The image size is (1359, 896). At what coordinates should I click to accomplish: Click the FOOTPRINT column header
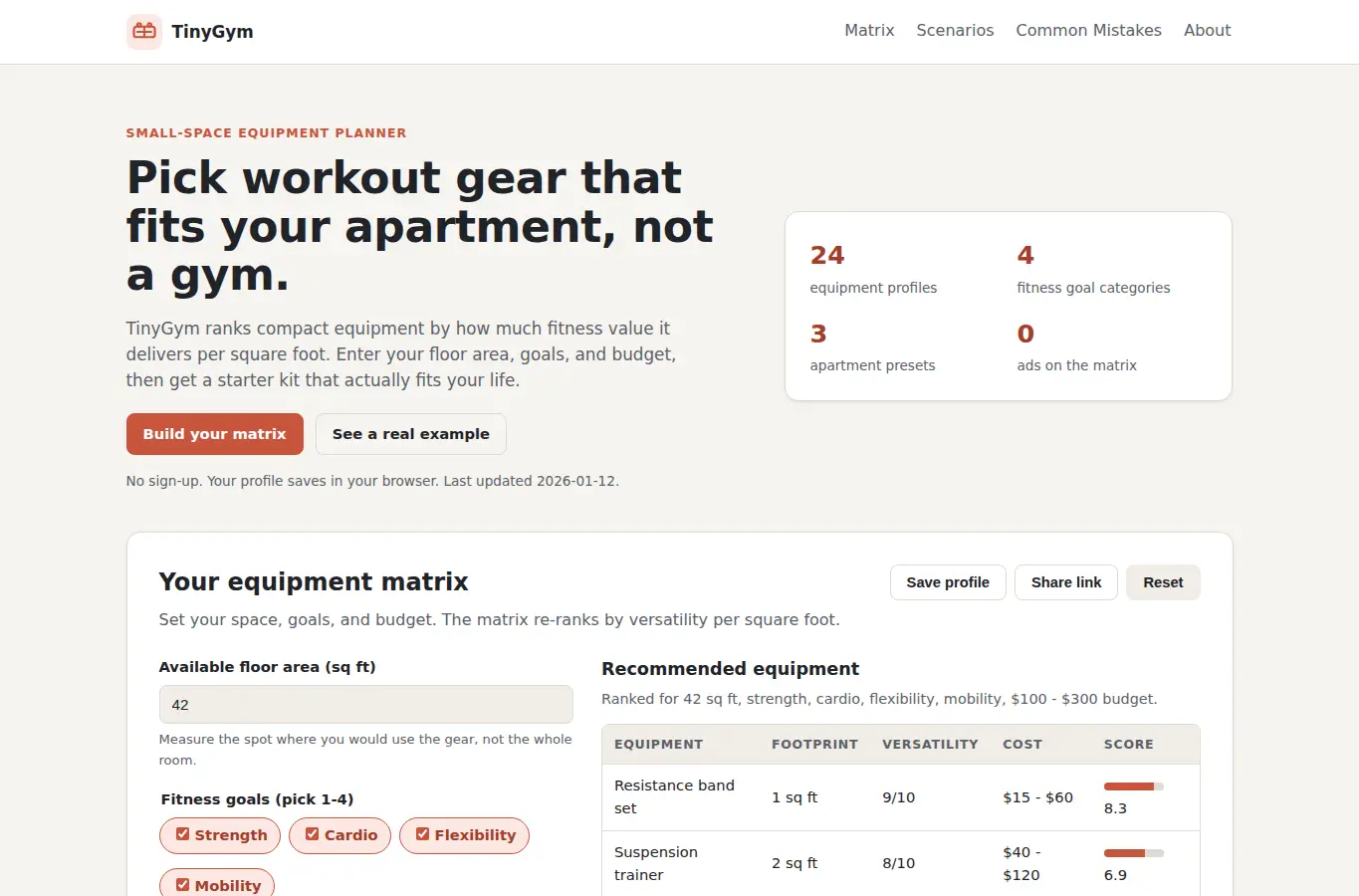pyautogui.click(x=814, y=744)
